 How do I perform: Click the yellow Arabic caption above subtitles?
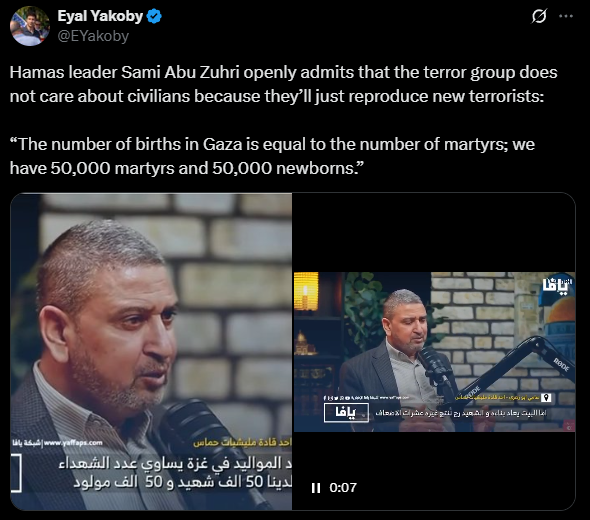click(x=242, y=443)
